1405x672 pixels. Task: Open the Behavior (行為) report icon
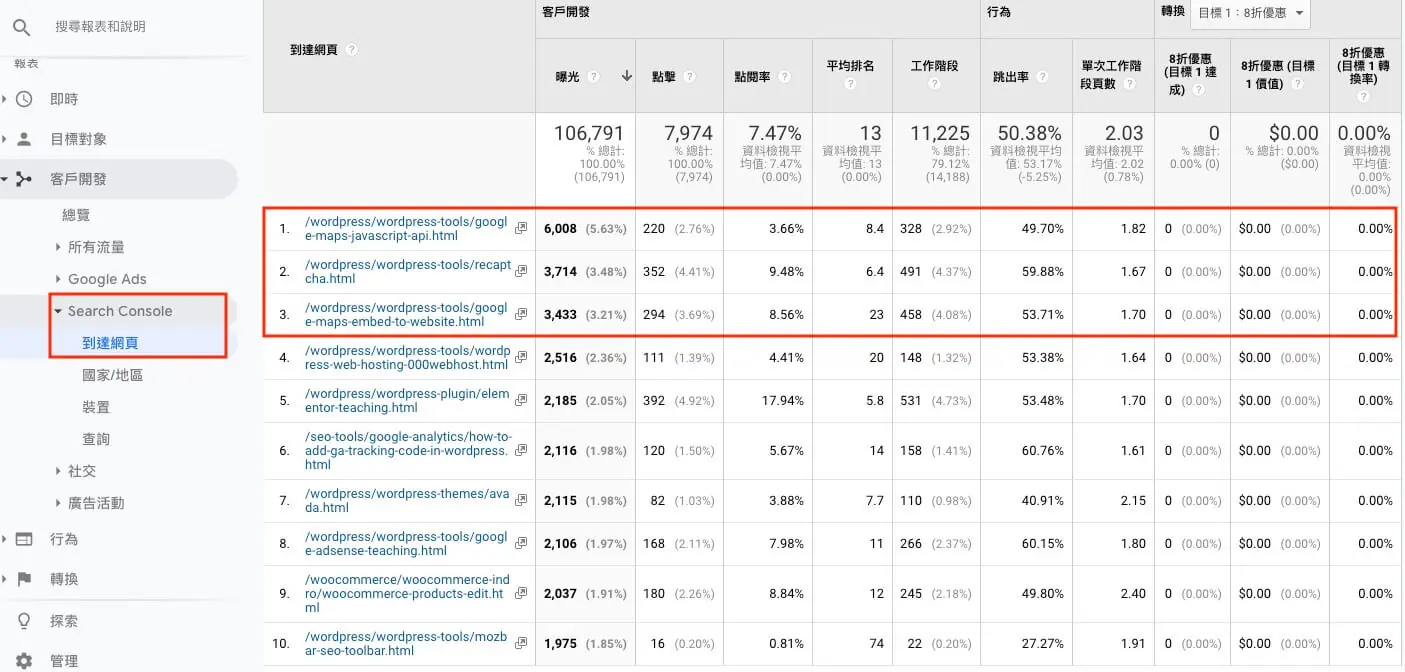[x=25, y=539]
